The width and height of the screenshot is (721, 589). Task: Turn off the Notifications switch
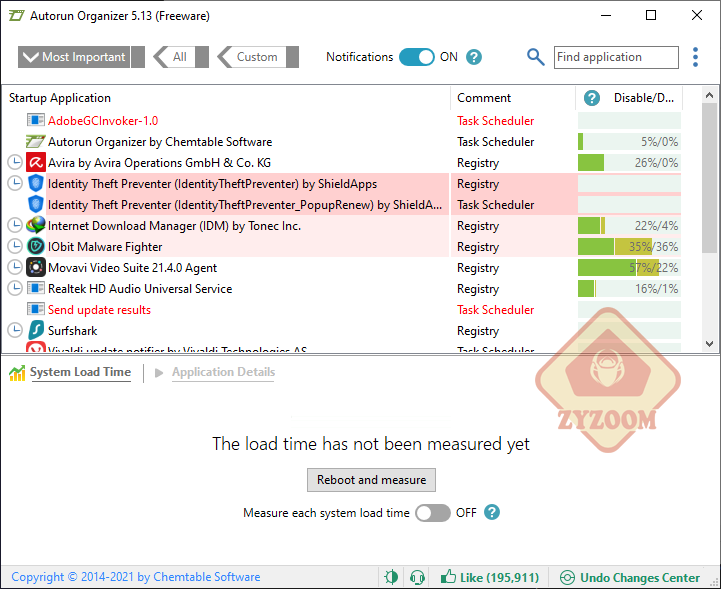coord(417,57)
